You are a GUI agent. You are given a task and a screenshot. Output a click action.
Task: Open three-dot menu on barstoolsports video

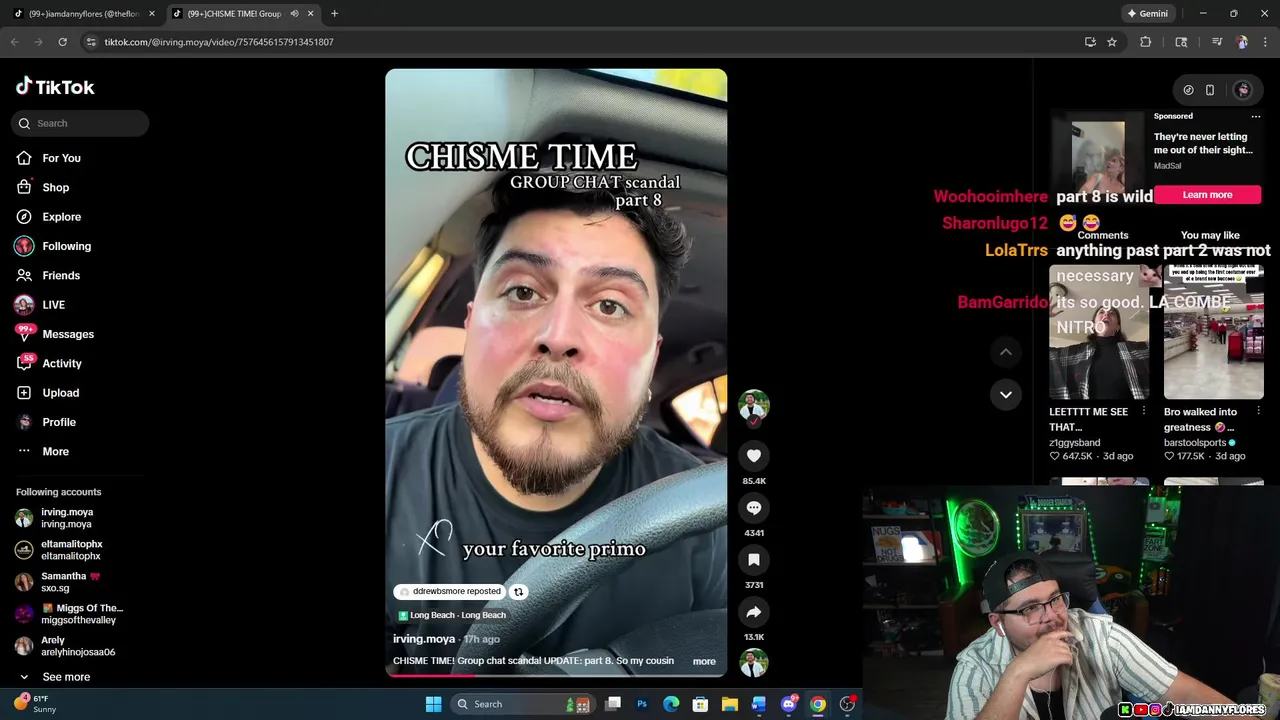[x=1258, y=411]
